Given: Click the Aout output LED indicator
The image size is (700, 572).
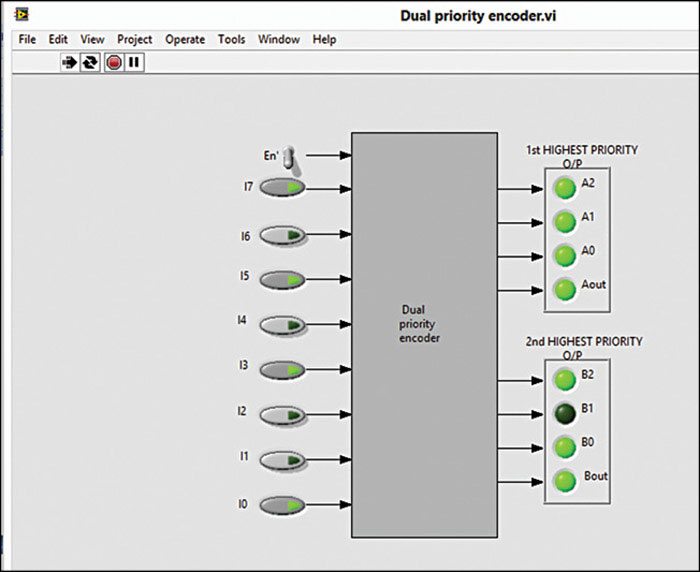Looking at the screenshot, I should pos(565,289).
